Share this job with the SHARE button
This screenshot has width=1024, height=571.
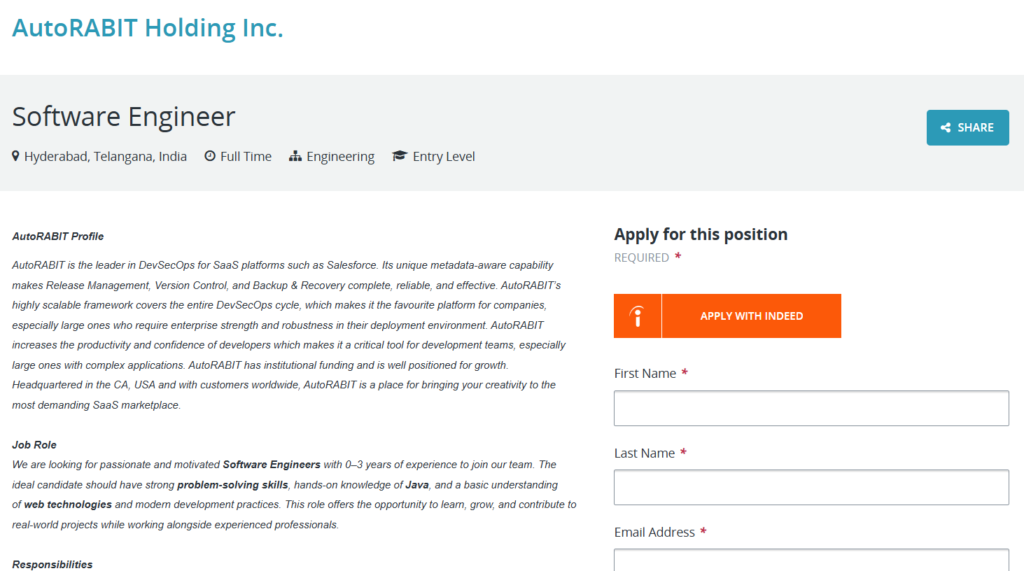pos(967,127)
